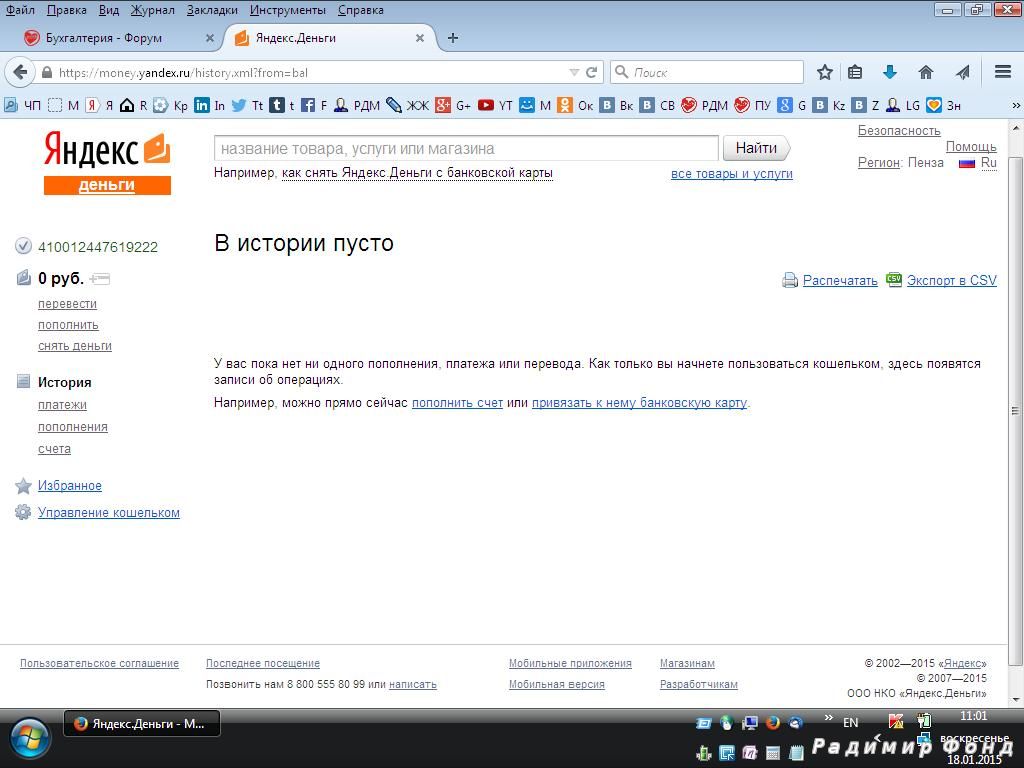Screen dimensions: 1024x768
Task: Open the Журнал menu
Action: [x=153, y=10]
